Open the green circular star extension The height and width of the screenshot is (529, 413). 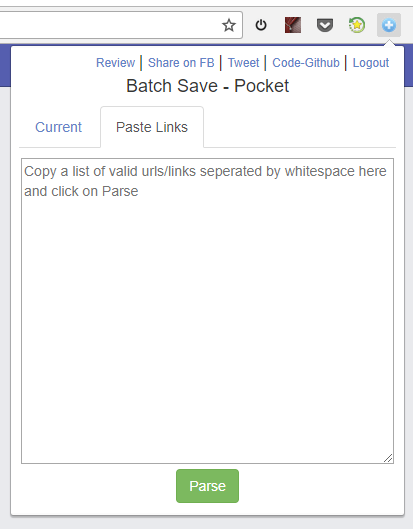click(x=357, y=25)
